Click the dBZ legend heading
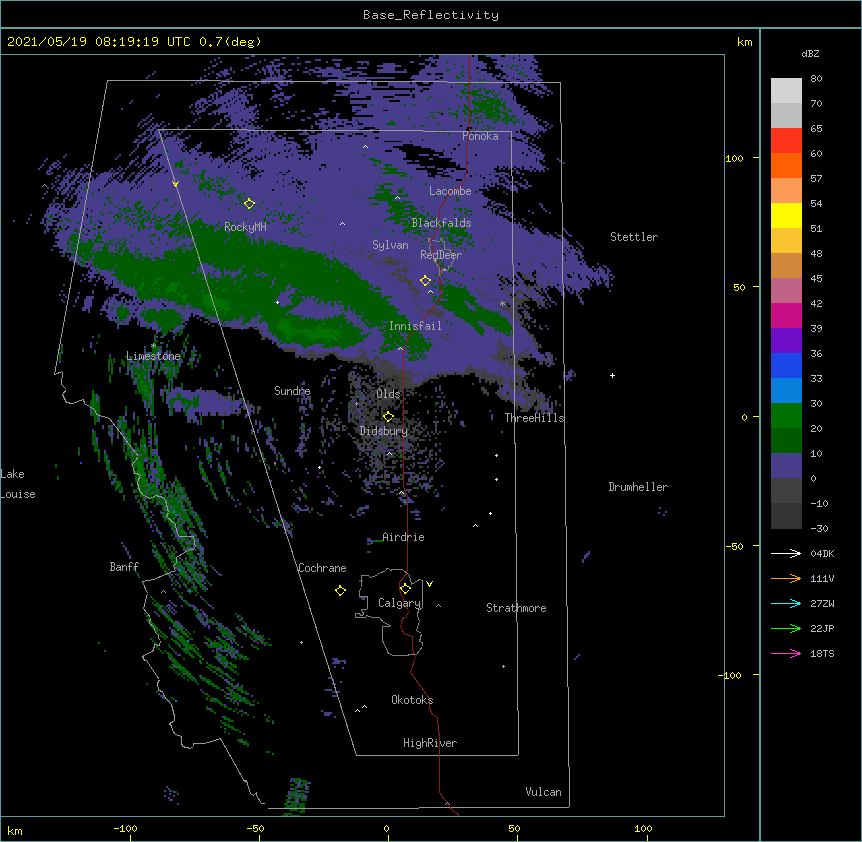The height and width of the screenshot is (842, 862). (x=810, y=54)
